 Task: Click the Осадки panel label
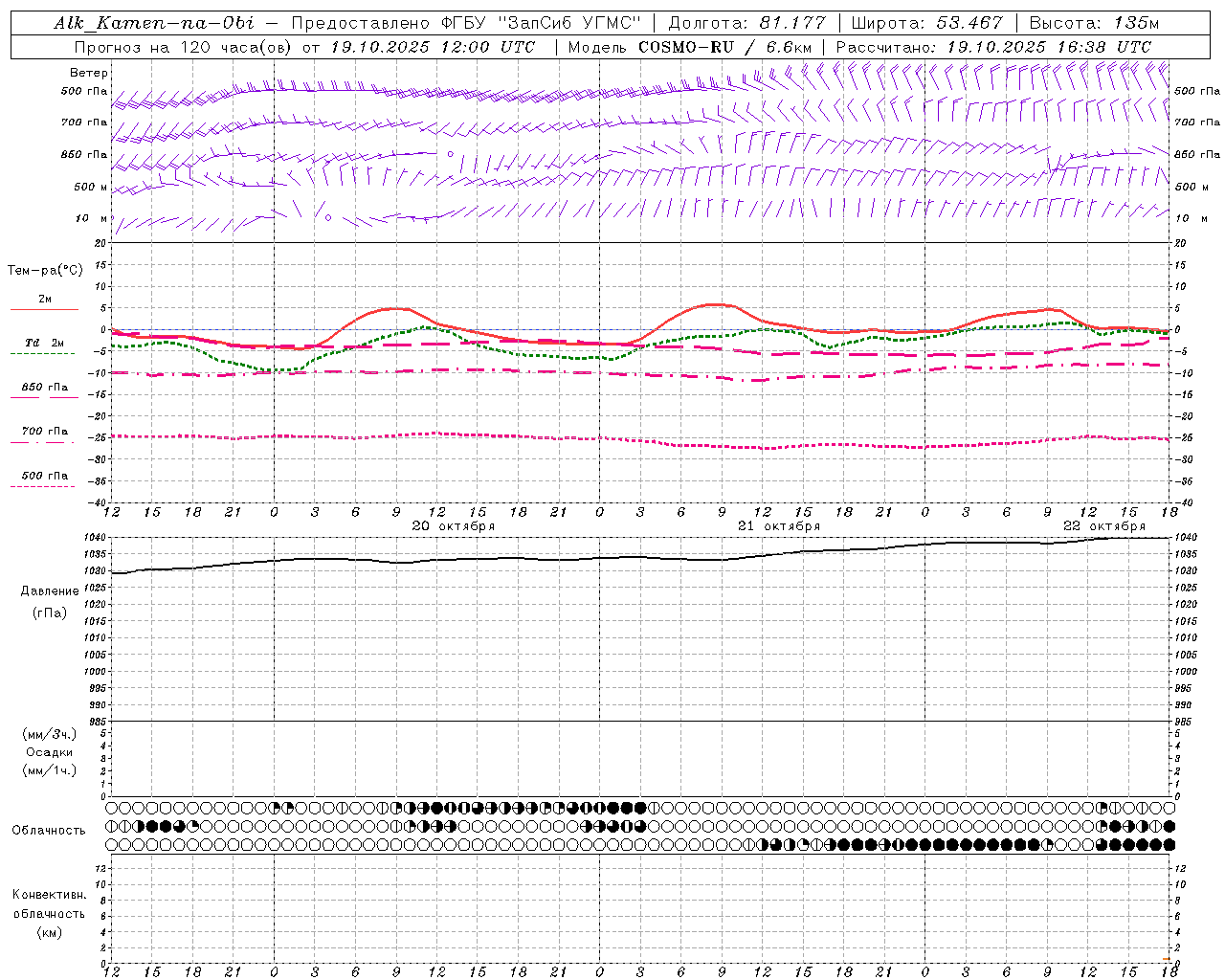click(x=50, y=752)
